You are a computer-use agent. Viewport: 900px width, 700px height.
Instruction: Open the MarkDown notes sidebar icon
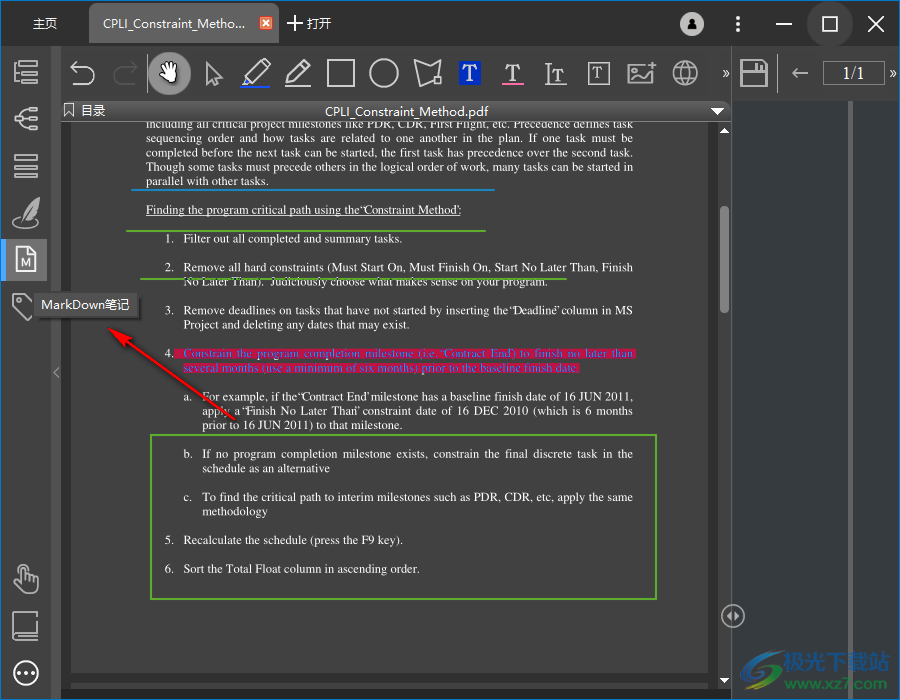tap(26, 259)
